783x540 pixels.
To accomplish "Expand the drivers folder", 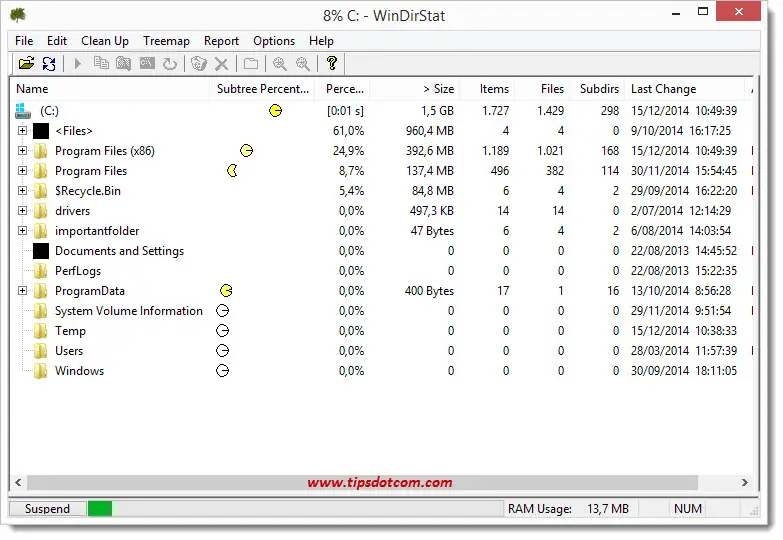I will 22,211.
